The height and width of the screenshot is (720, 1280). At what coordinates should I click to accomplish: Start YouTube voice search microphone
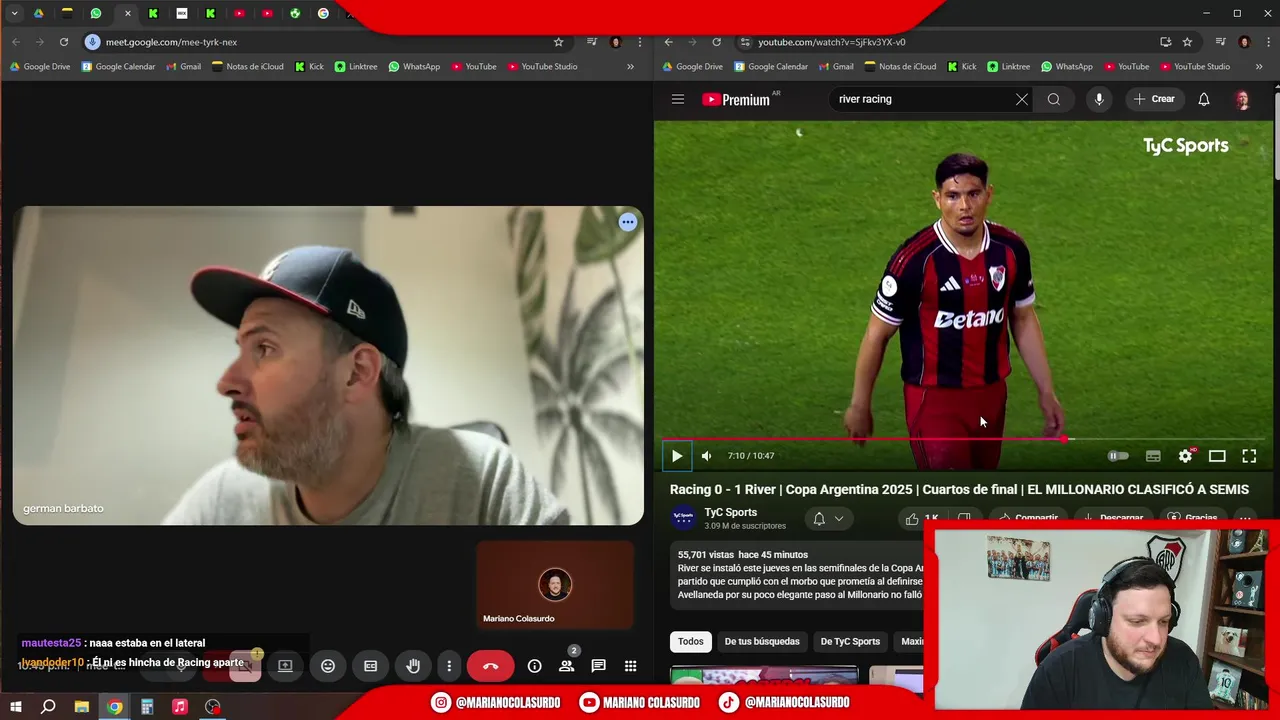point(1099,99)
